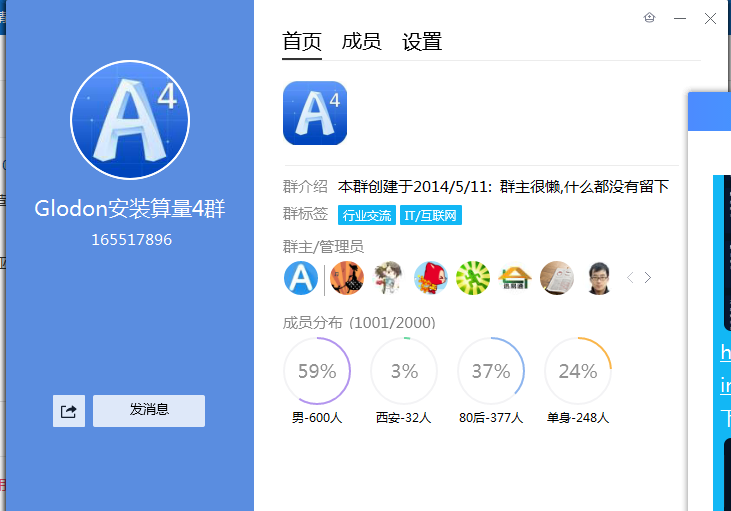Open the 设置 tab
This screenshot has height=511, width=731.
pyautogui.click(x=422, y=42)
